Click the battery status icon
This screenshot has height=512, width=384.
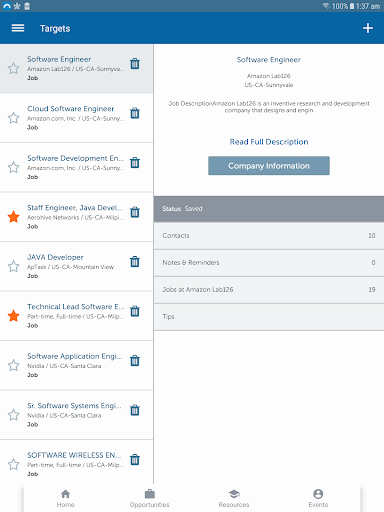(352, 6)
